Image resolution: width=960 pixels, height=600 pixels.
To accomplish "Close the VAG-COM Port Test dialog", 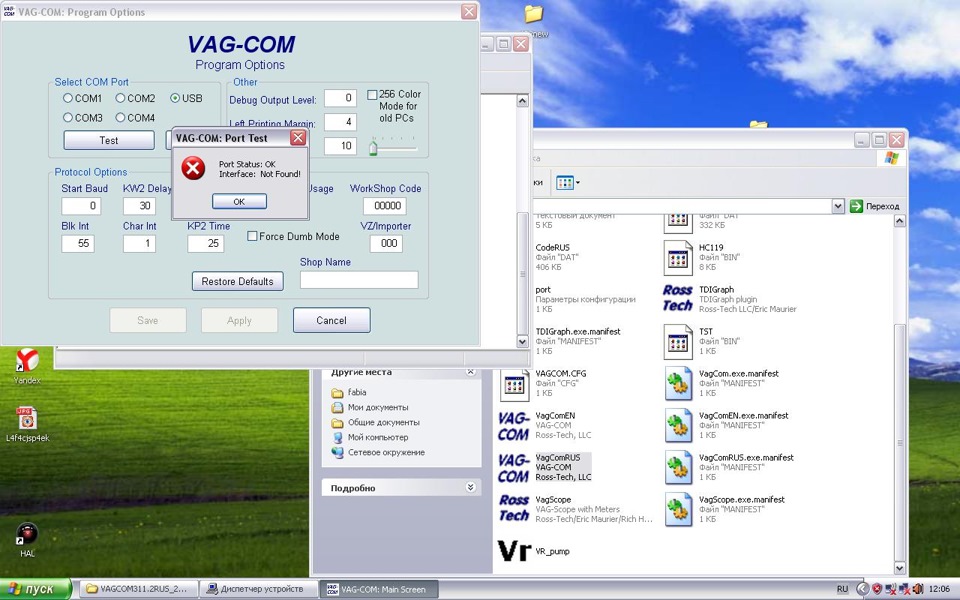I will [x=298, y=138].
